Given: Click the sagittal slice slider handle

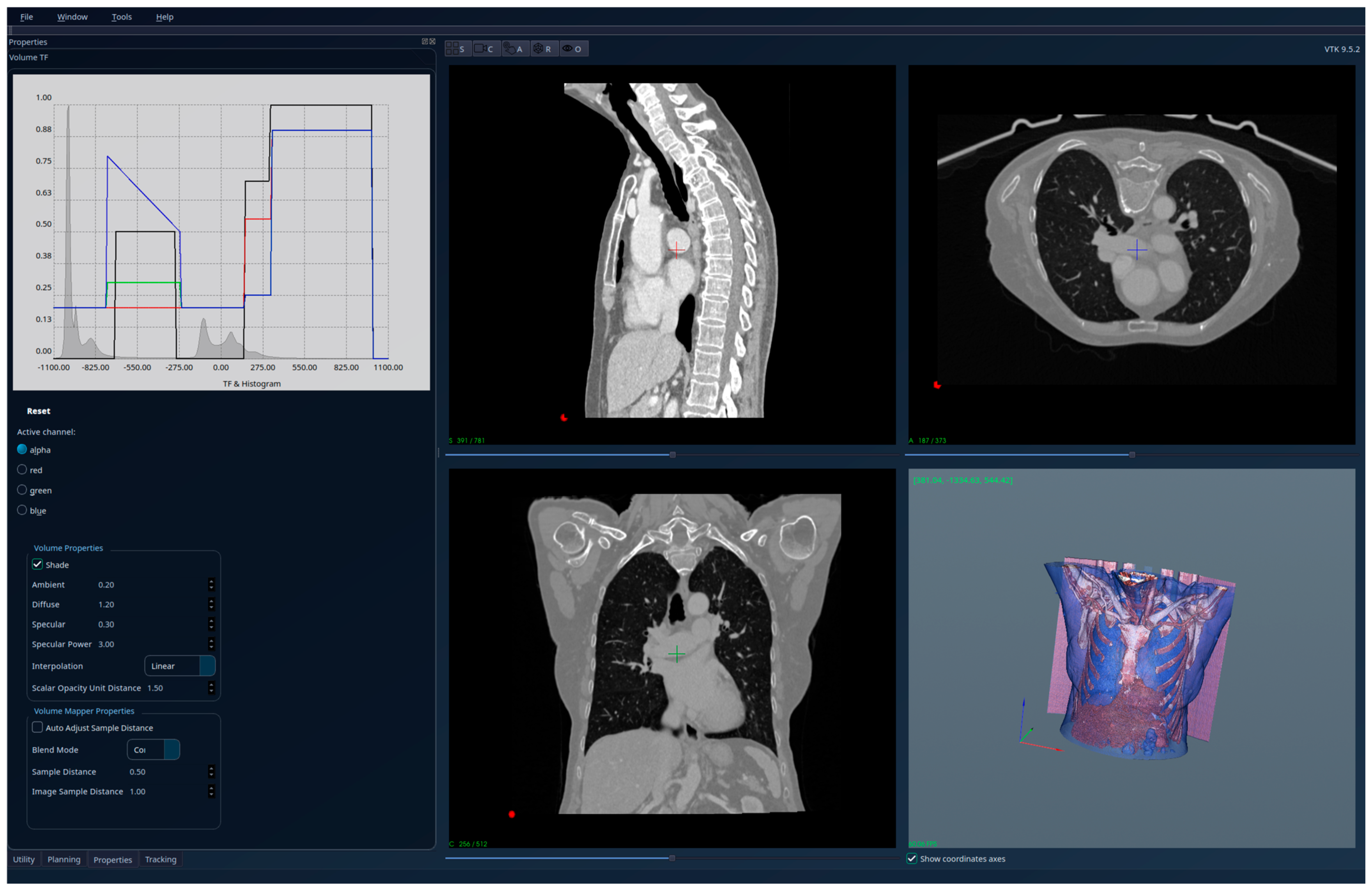Looking at the screenshot, I should coord(672,455).
